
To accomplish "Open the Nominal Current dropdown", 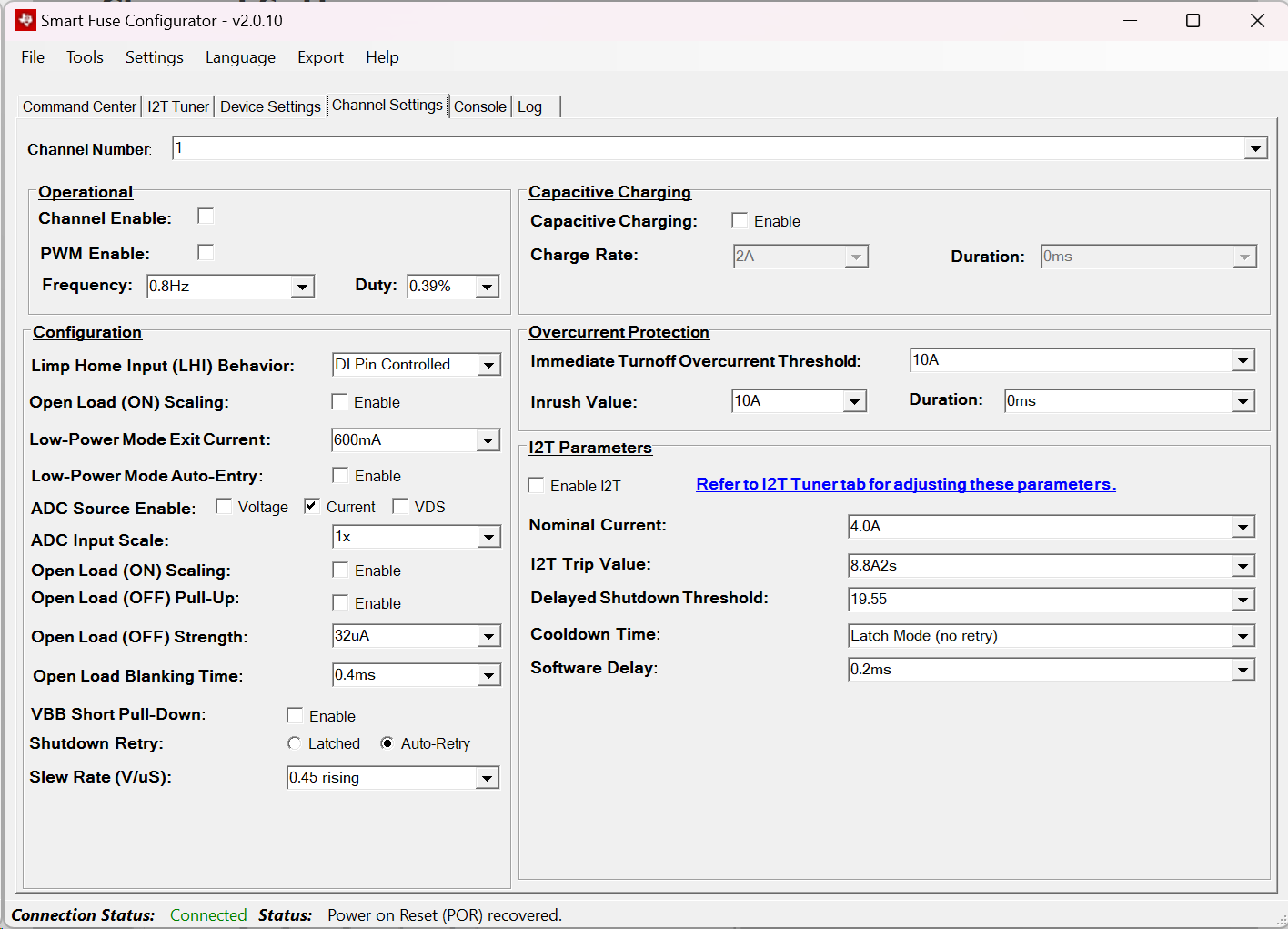I will pyautogui.click(x=1243, y=527).
